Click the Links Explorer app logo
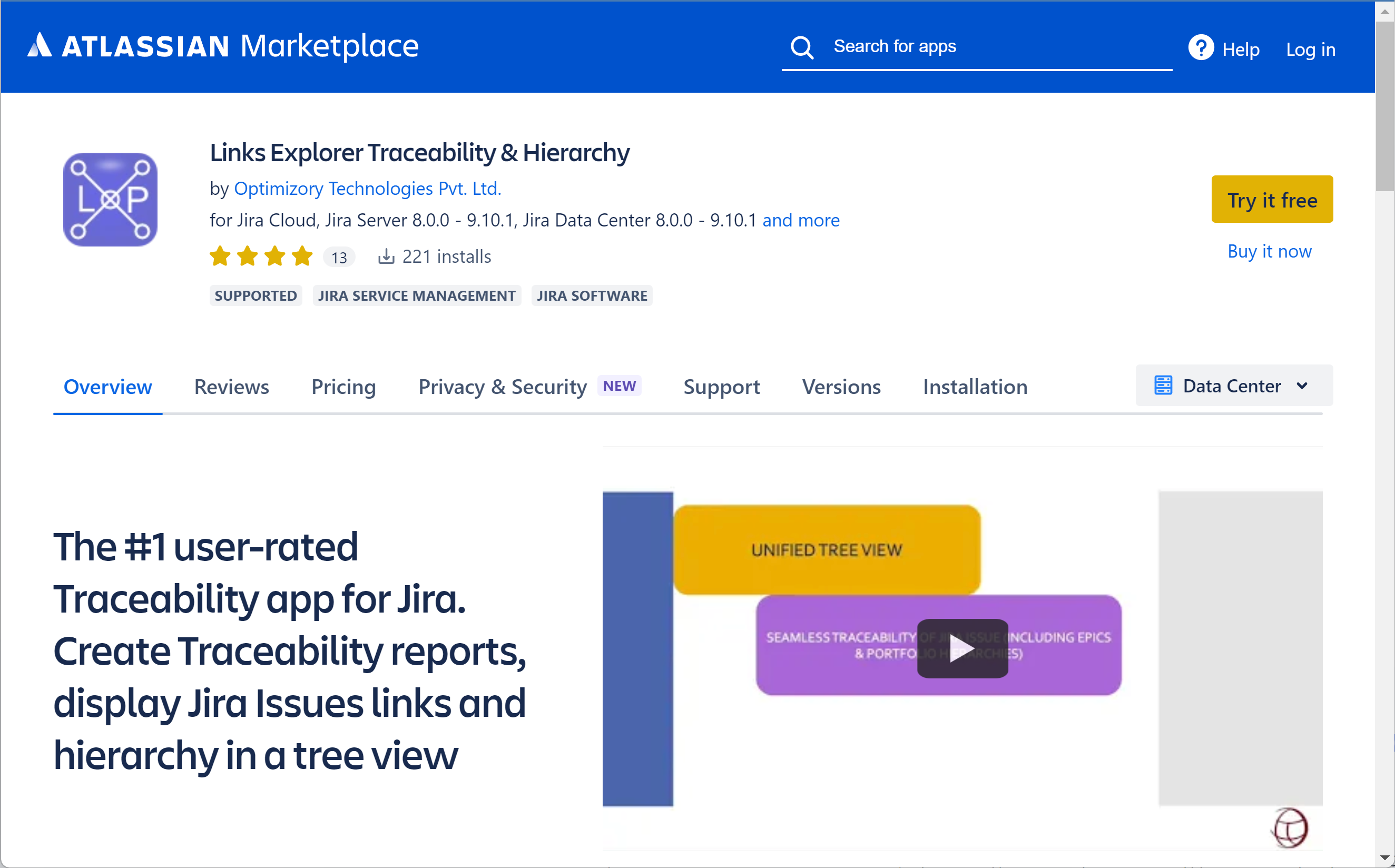The image size is (1395, 868). pyautogui.click(x=109, y=199)
